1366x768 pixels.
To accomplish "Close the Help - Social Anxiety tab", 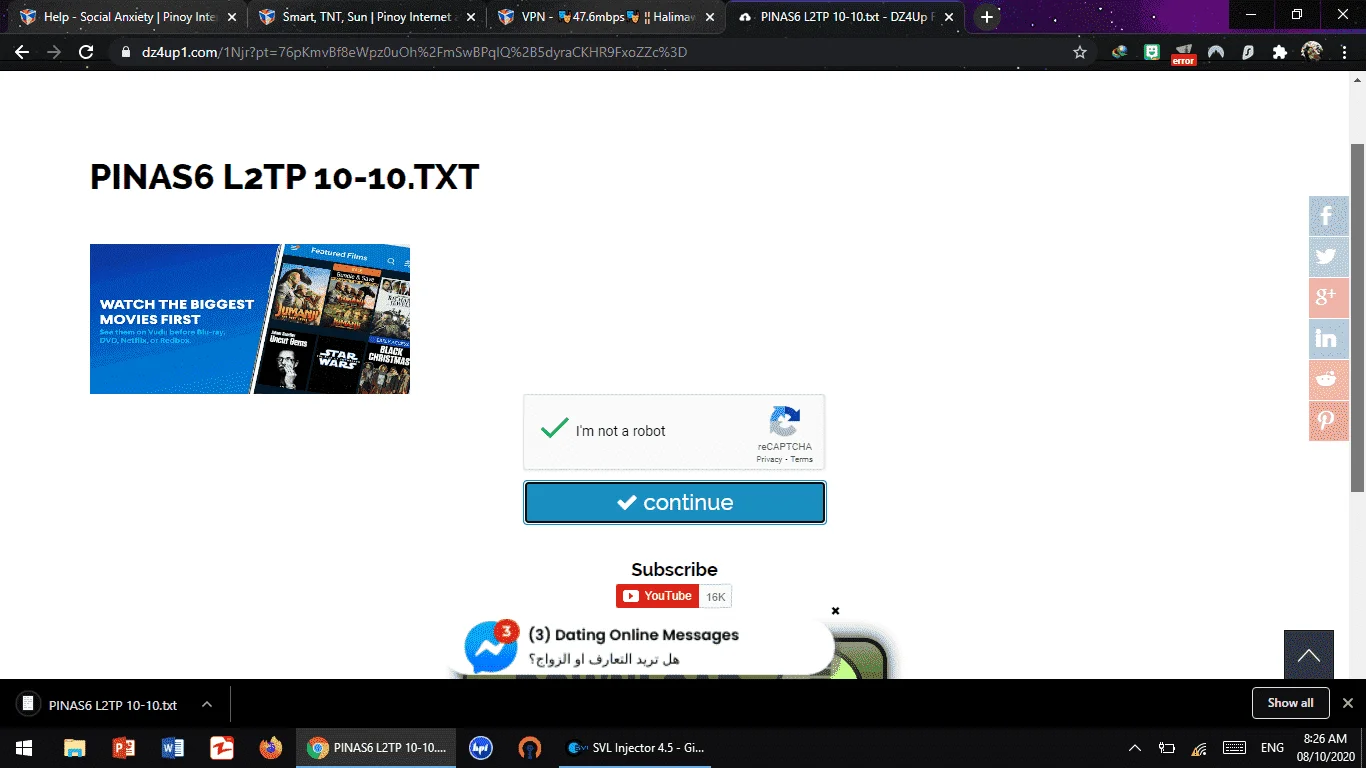I will pos(232,17).
